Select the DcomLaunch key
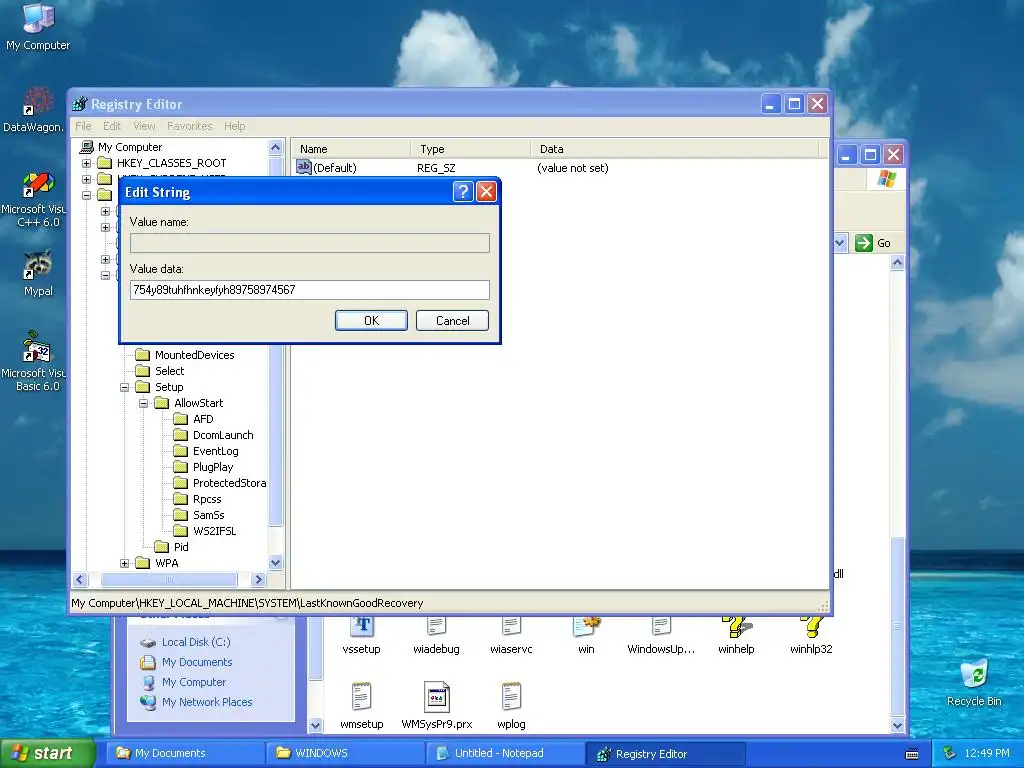The image size is (1024, 768). (223, 435)
